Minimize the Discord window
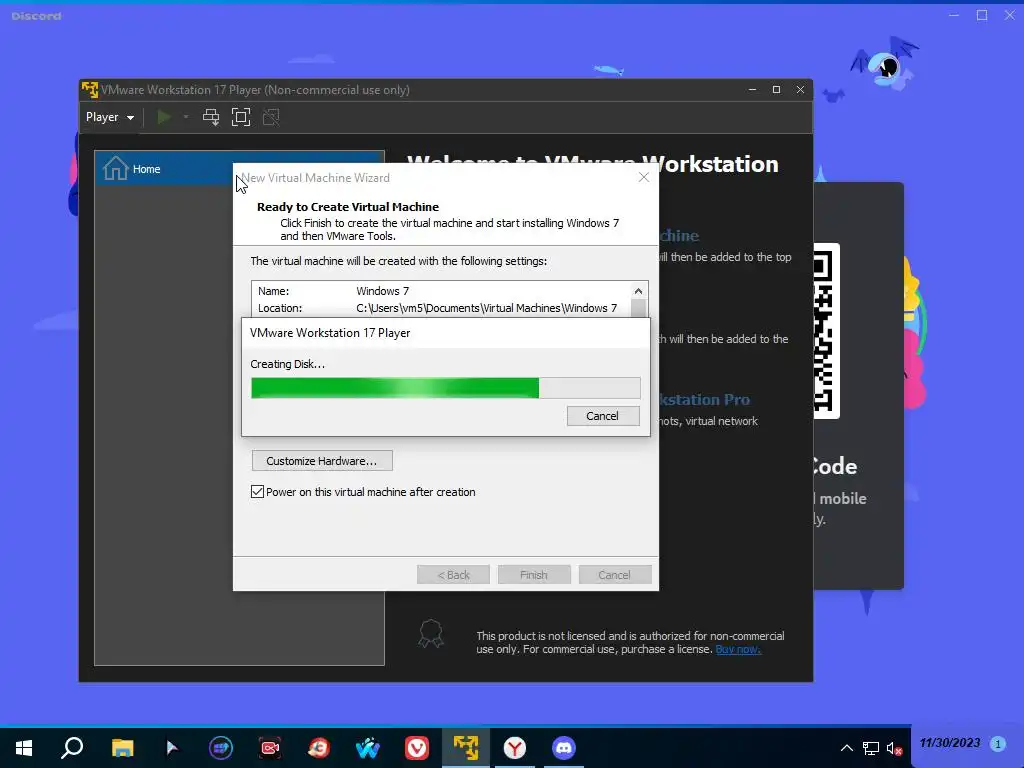The image size is (1024, 768). [954, 15]
